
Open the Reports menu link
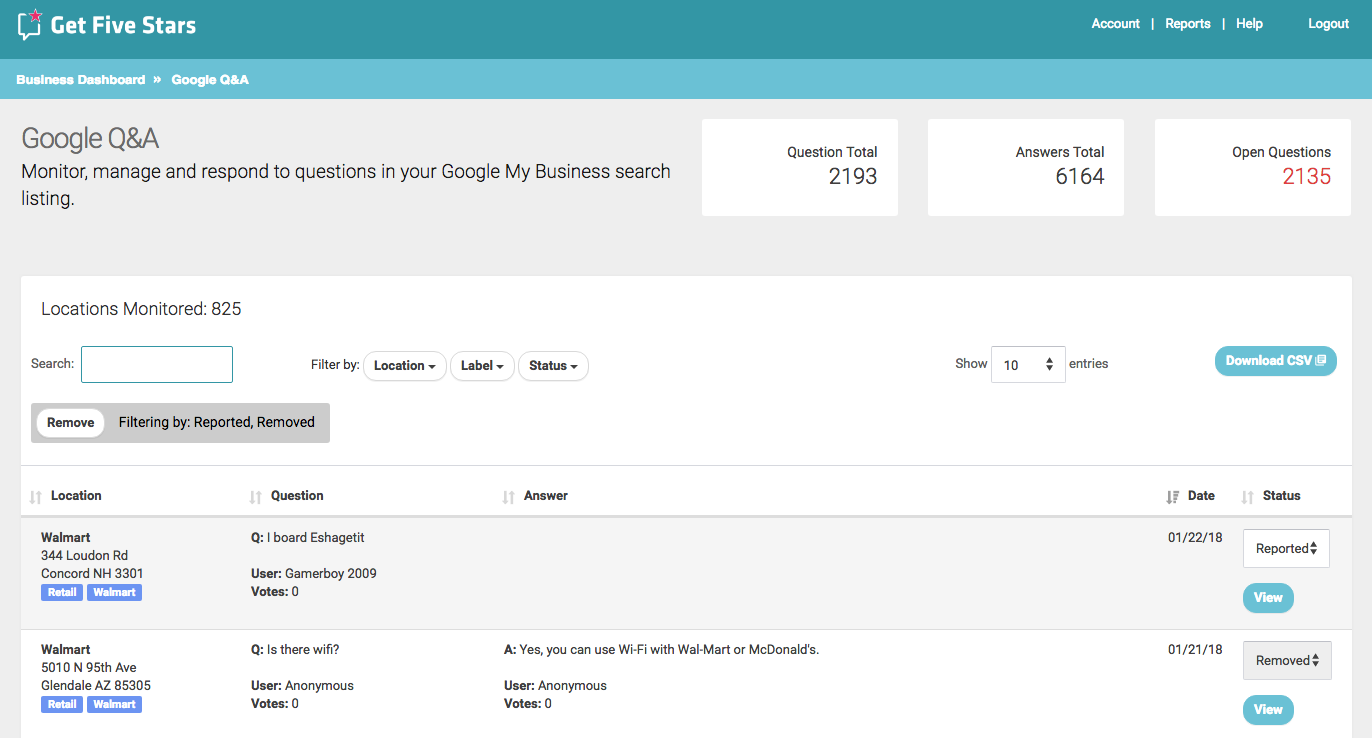pos(1187,24)
